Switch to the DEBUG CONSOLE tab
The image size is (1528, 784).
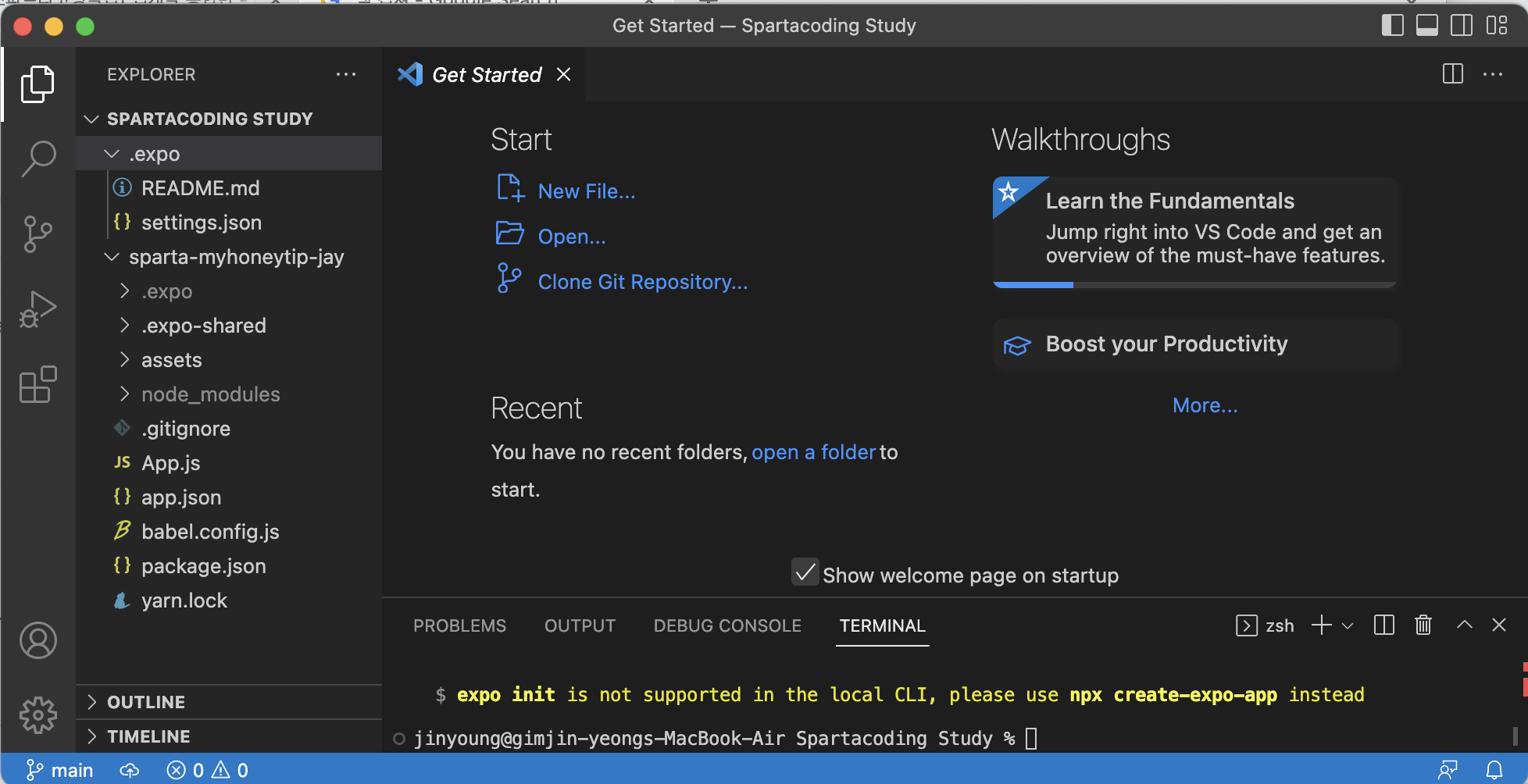coord(727,625)
